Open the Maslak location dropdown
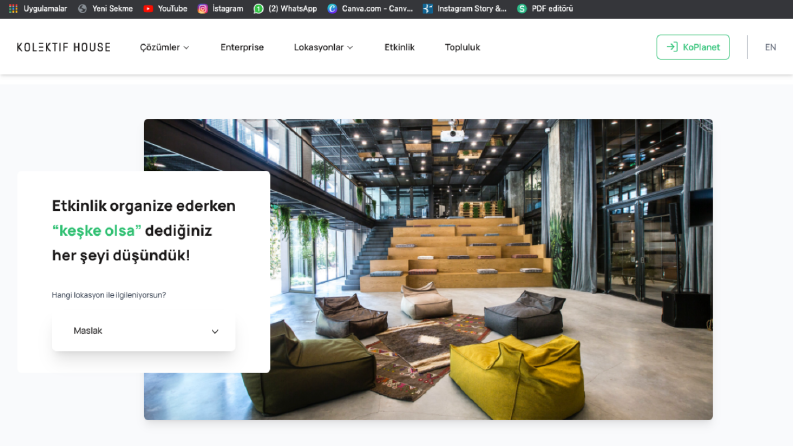793x446 pixels. [144, 331]
